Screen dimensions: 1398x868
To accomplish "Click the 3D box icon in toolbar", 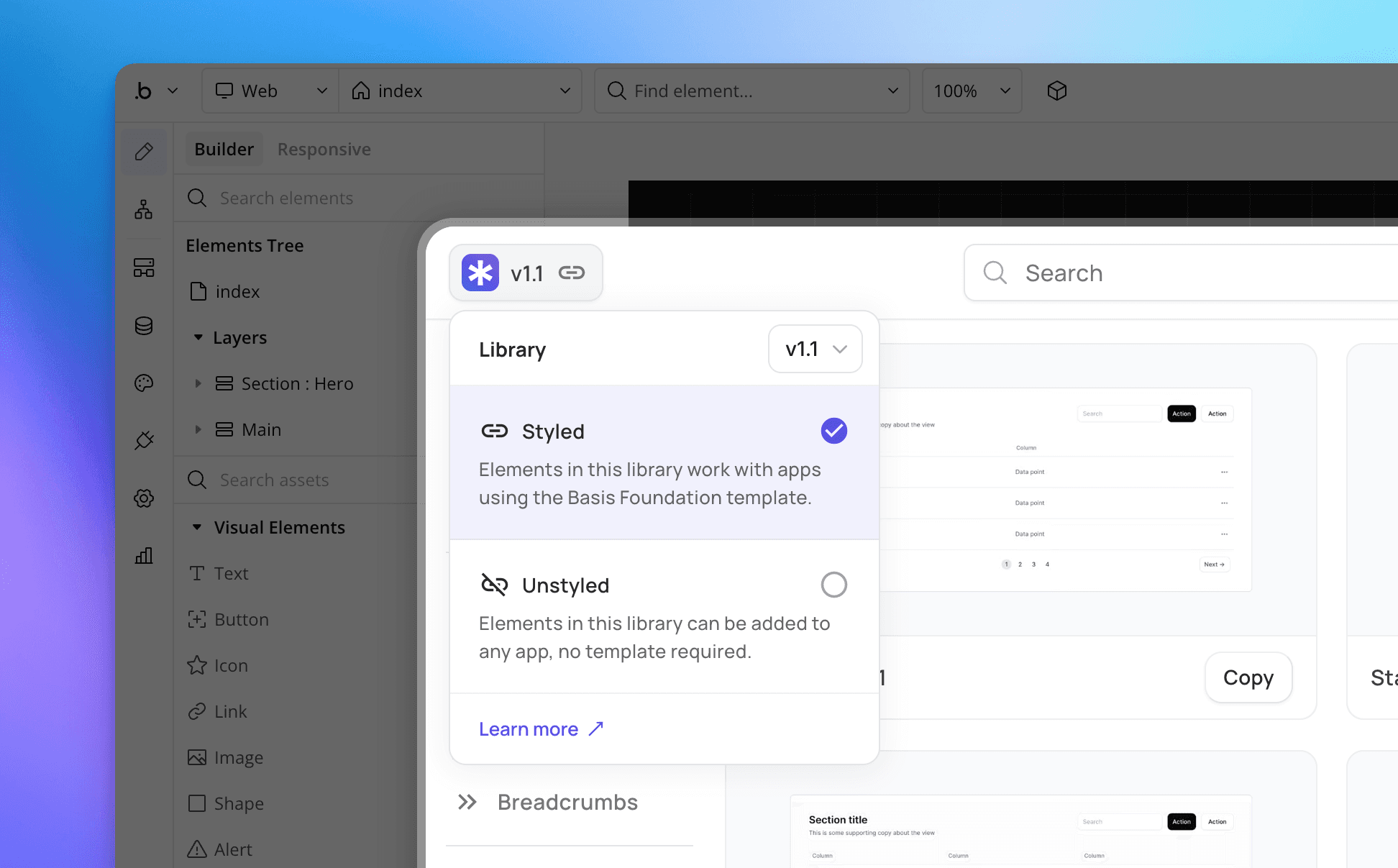I will [x=1056, y=91].
